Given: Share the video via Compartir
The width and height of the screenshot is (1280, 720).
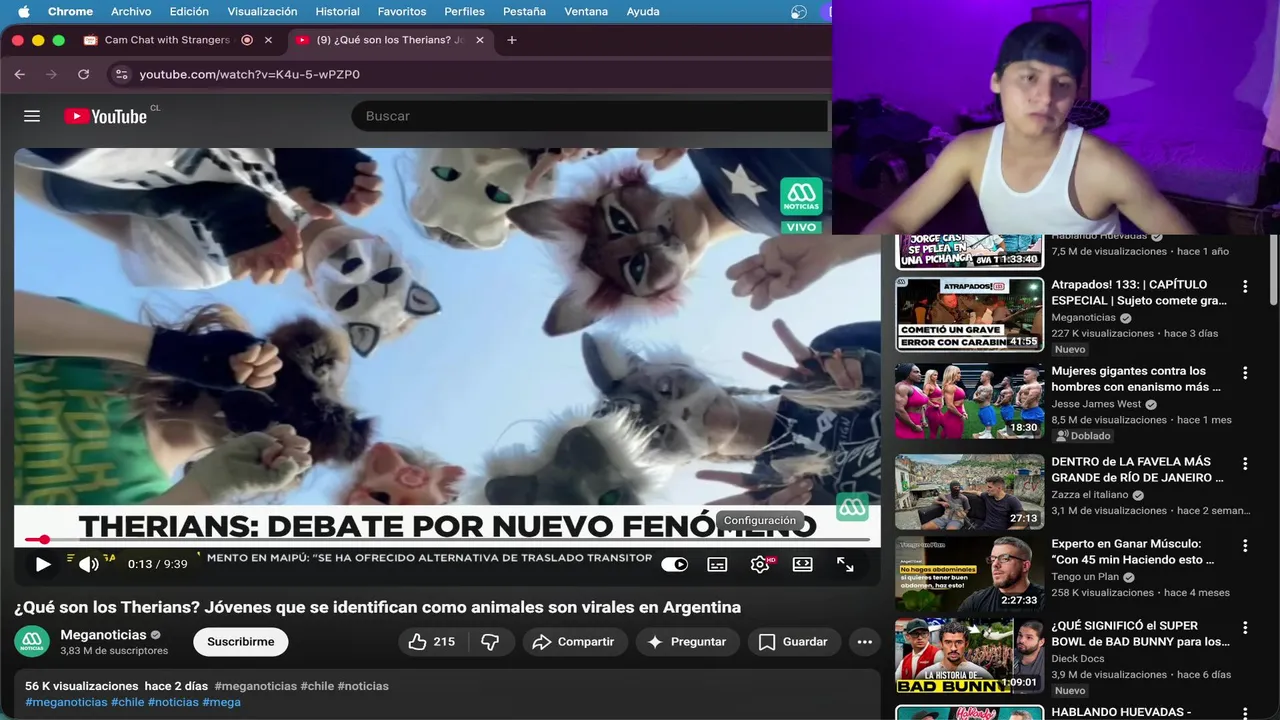Looking at the screenshot, I should click(x=574, y=642).
